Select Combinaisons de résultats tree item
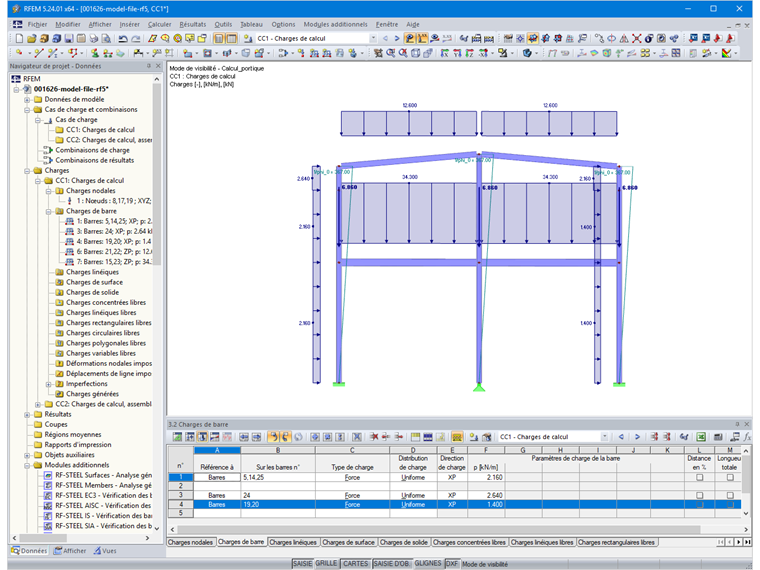This screenshot has height=570, width=760. 95,160
